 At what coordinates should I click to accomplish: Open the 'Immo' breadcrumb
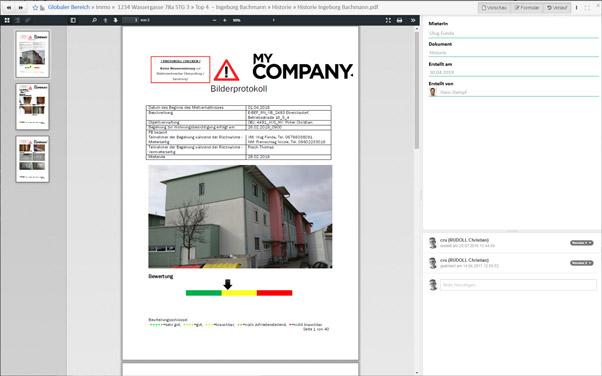103,7
